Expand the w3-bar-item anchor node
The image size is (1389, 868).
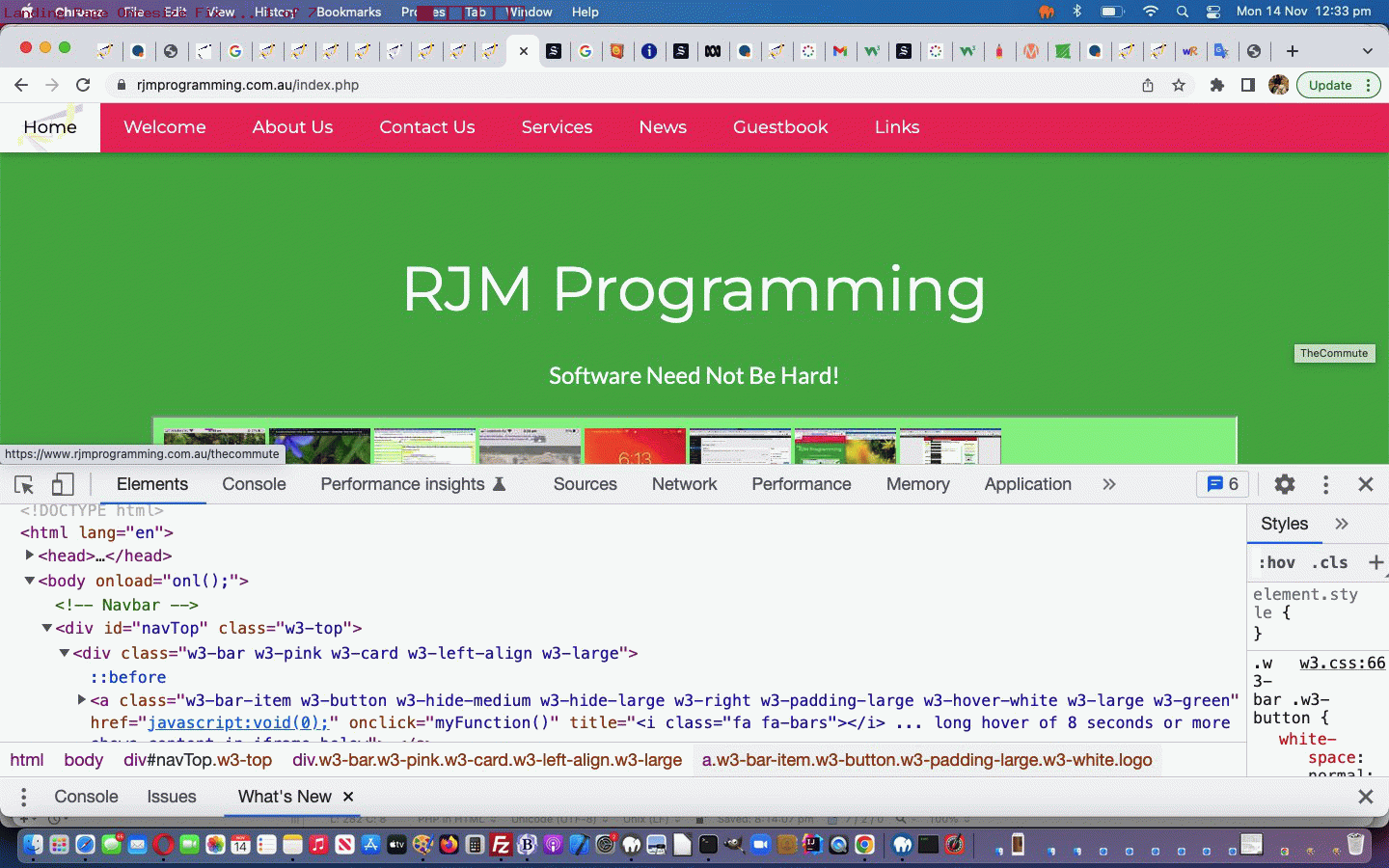[82, 700]
